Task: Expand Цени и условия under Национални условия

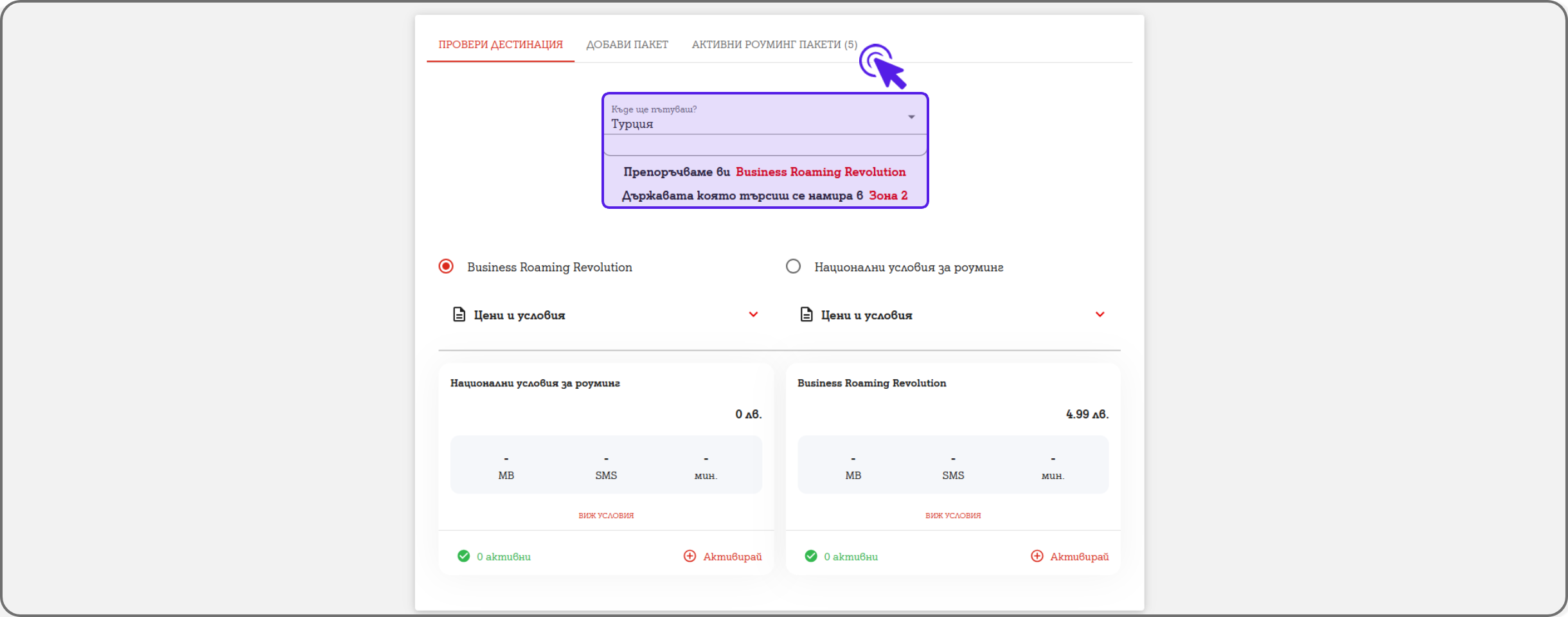Action: pyautogui.click(x=953, y=315)
